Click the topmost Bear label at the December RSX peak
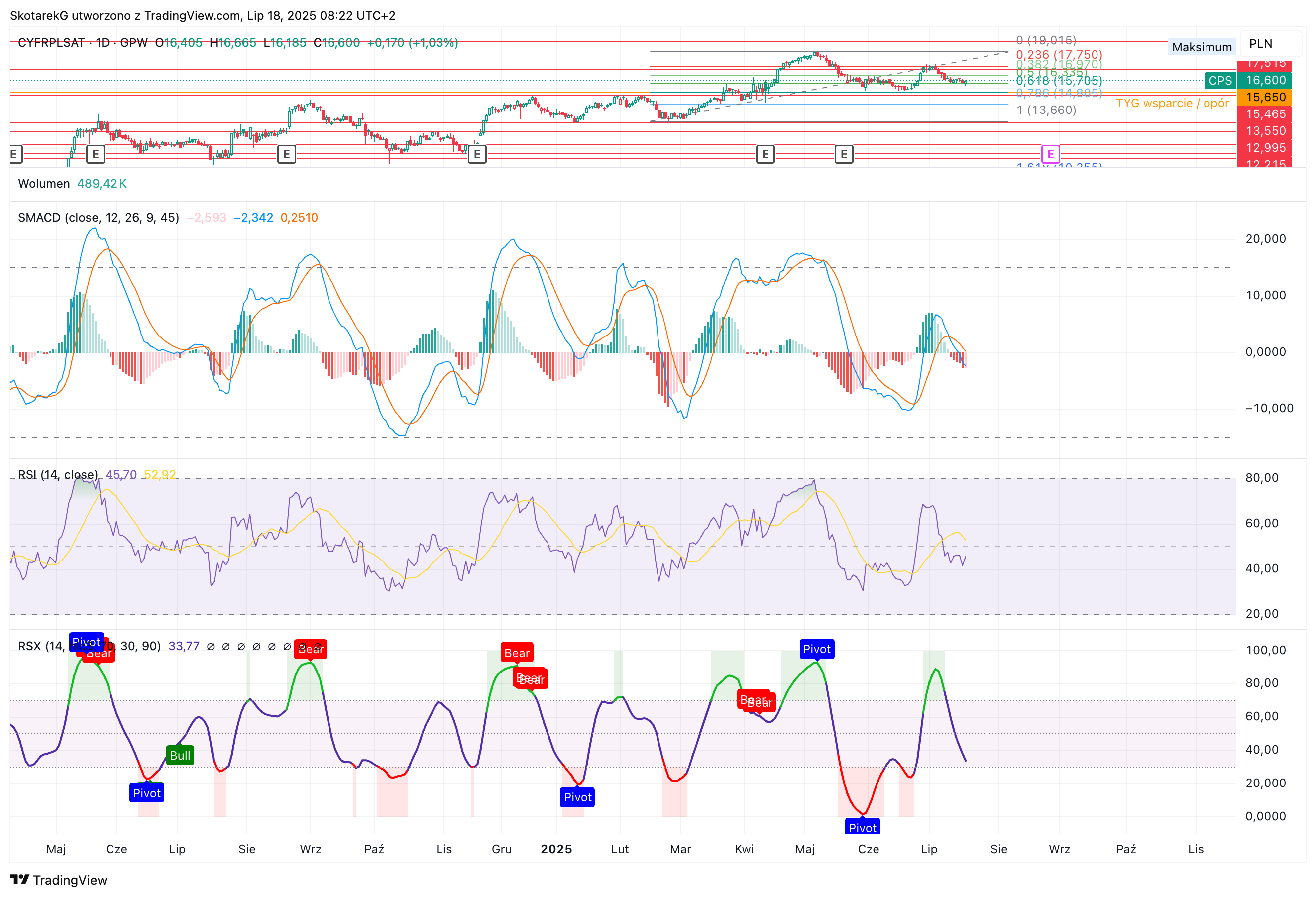Screen dimensions: 1316x897 517,653
